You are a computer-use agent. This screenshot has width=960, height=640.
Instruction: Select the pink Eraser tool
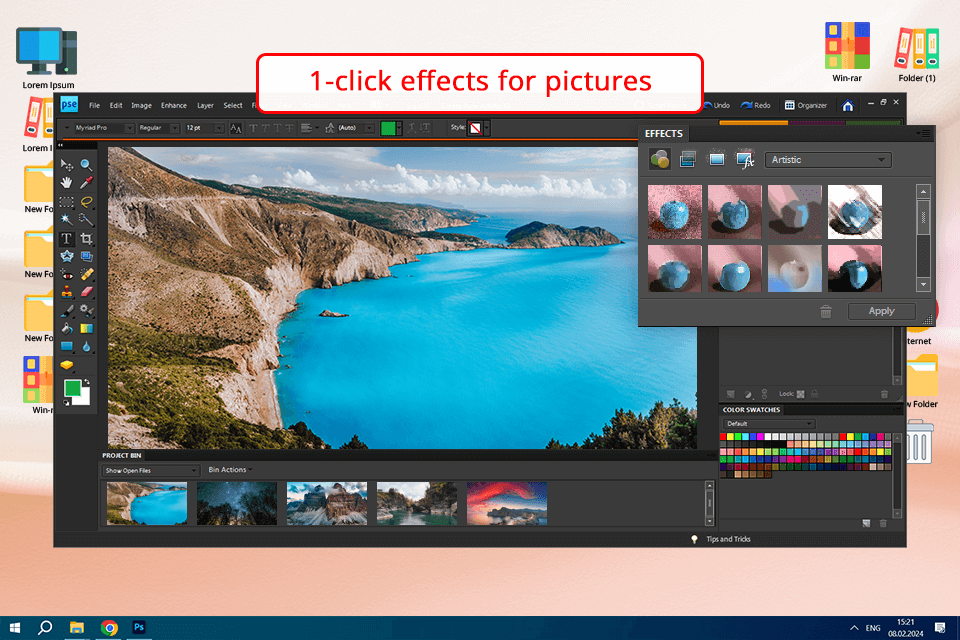click(x=86, y=292)
